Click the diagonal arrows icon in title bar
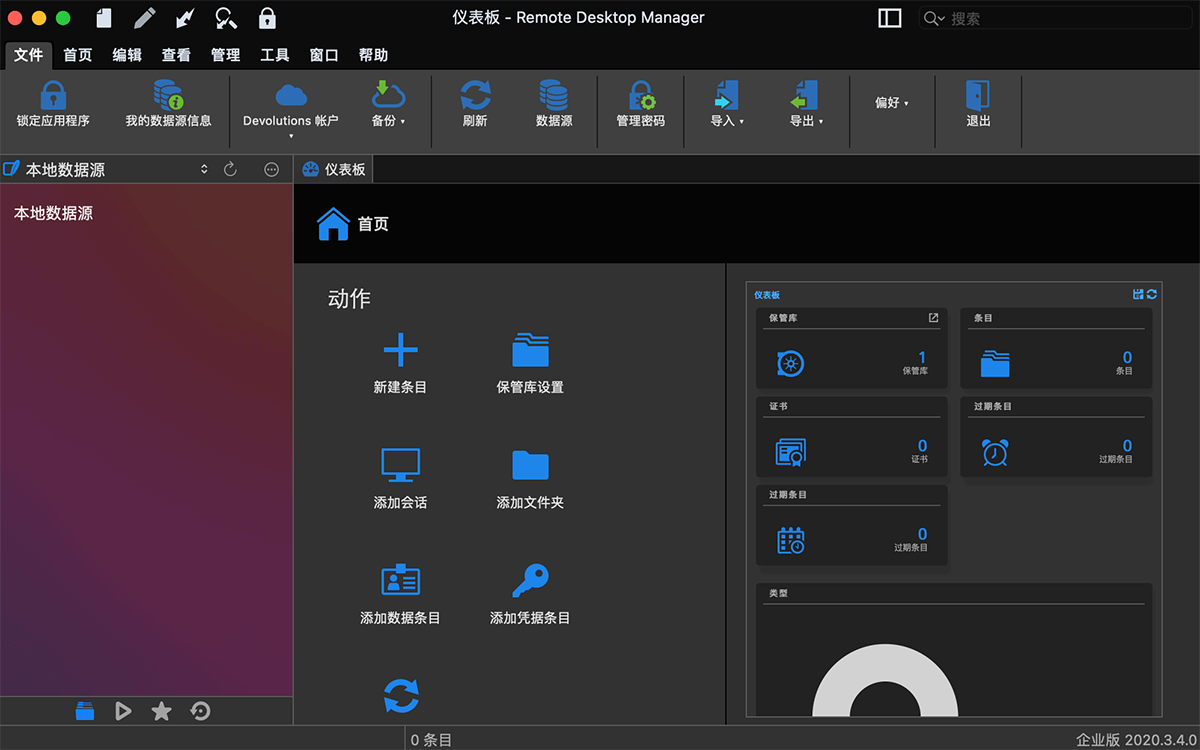The image size is (1200, 750). [185, 18]
